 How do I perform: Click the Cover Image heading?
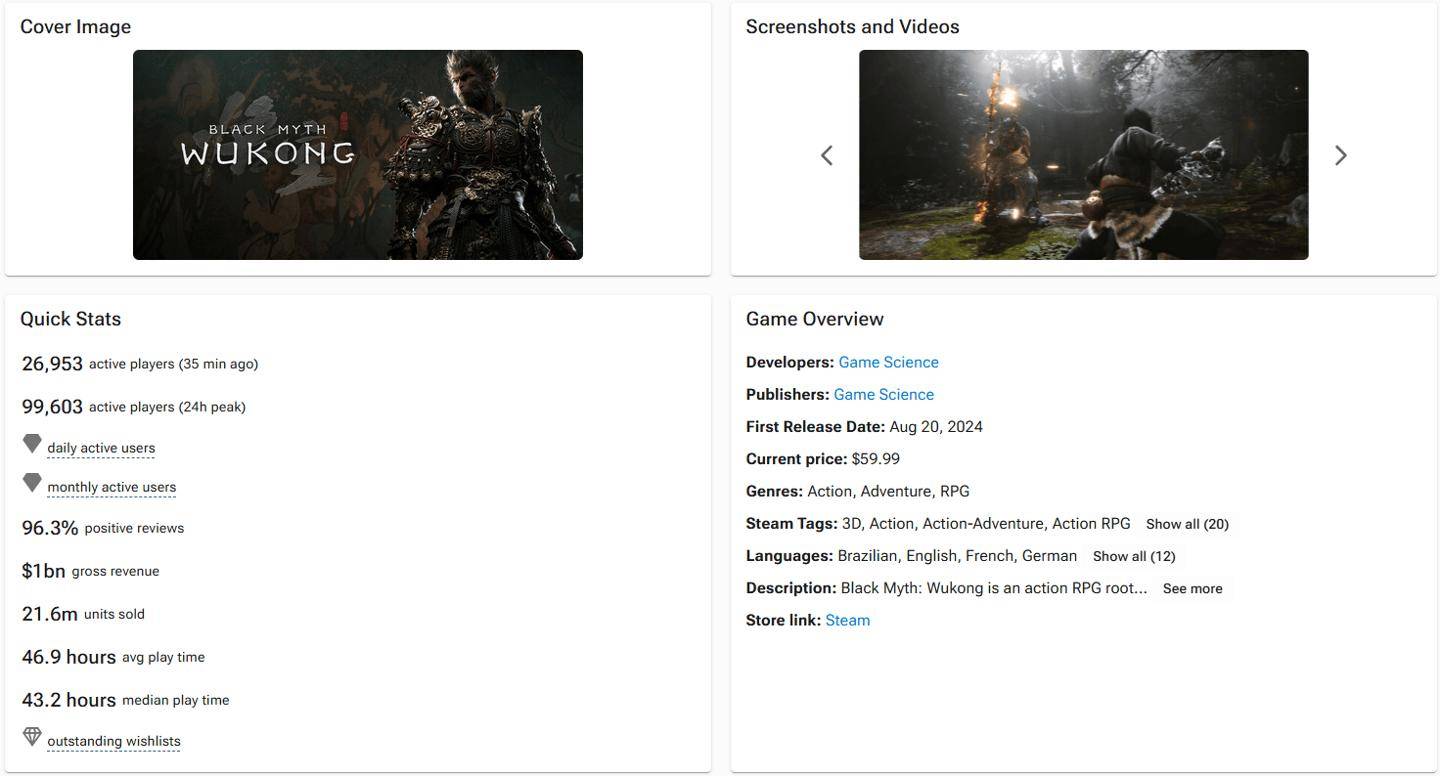76,27
